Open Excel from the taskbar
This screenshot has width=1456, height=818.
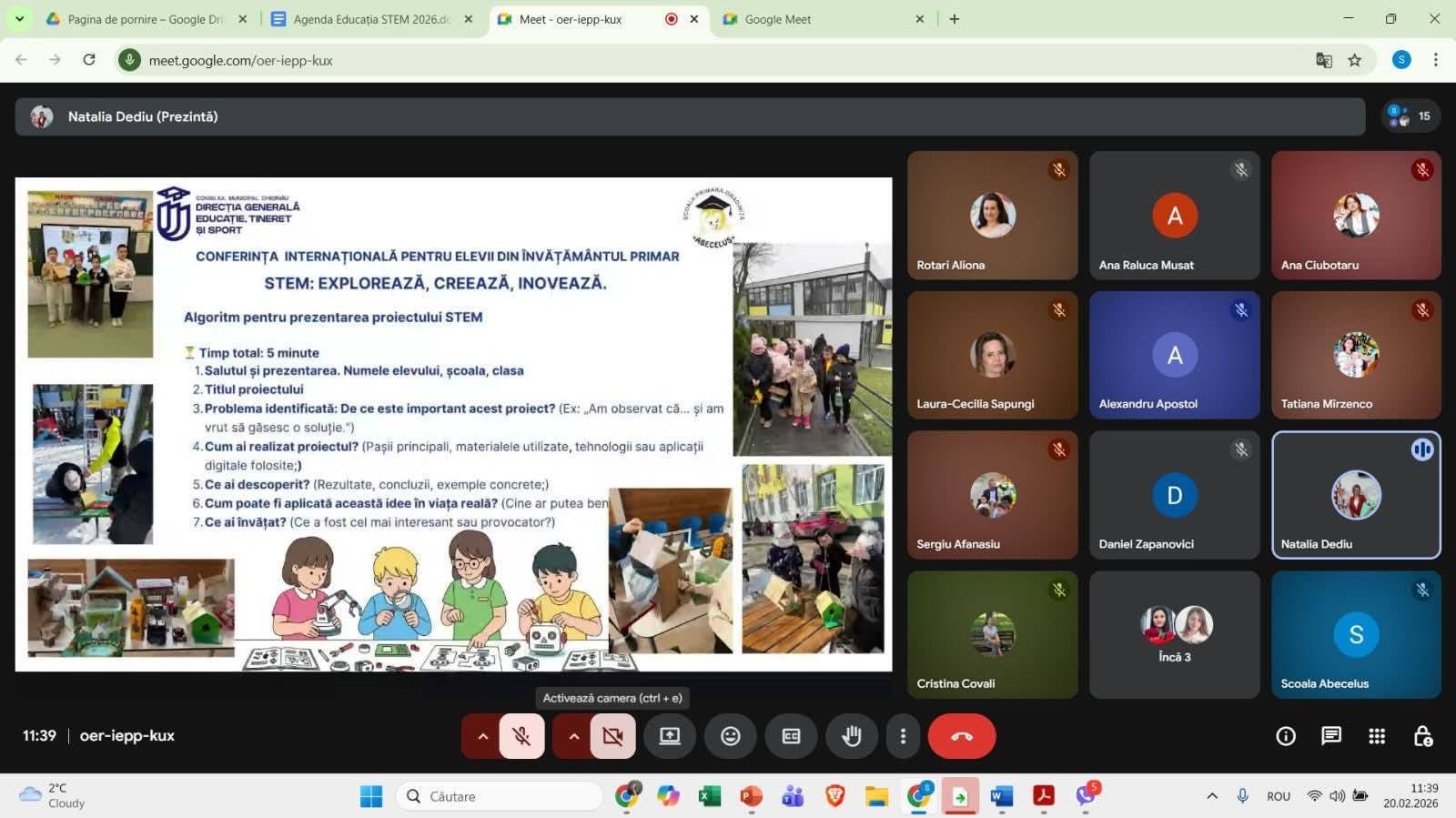pyautogui.click(x=709, y=796)
